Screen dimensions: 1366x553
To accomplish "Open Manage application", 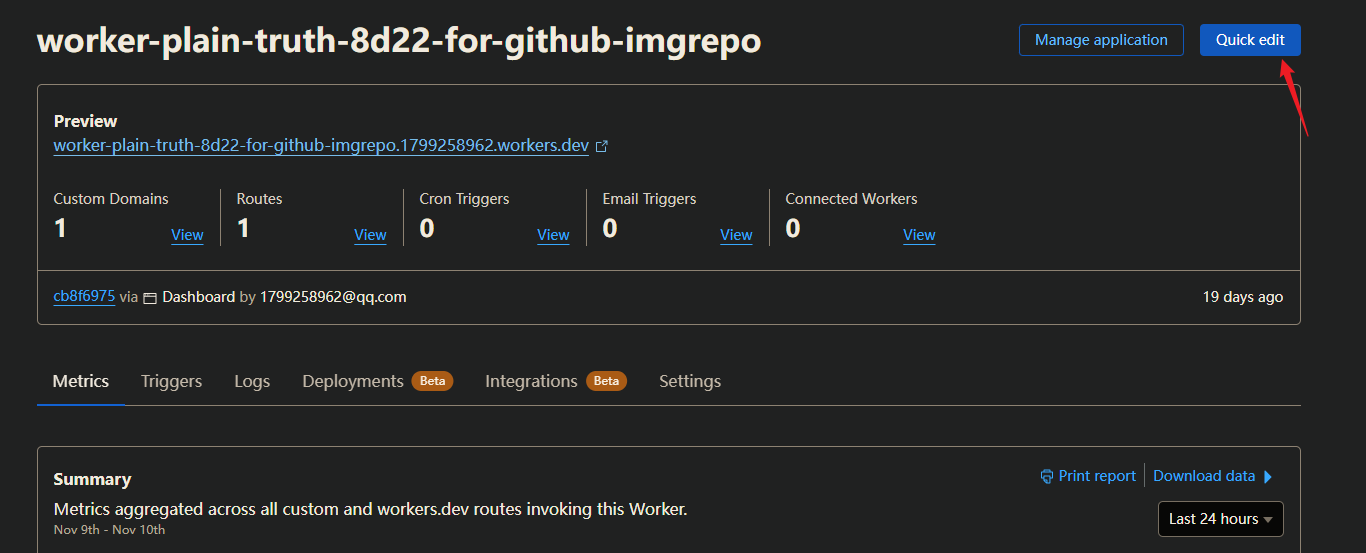I will point(1101,40).
